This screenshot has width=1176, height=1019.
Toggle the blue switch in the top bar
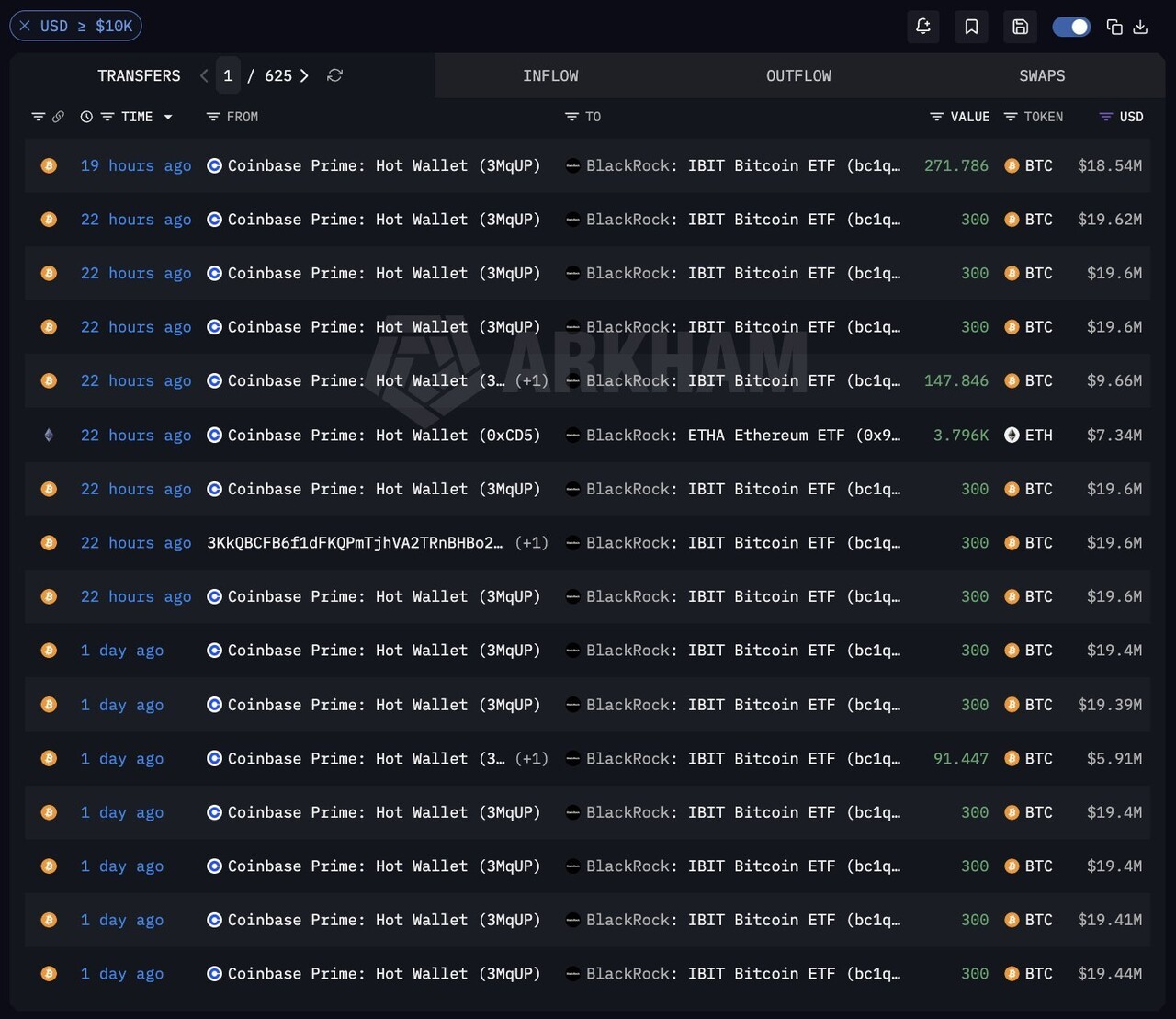click(1071, 27)
